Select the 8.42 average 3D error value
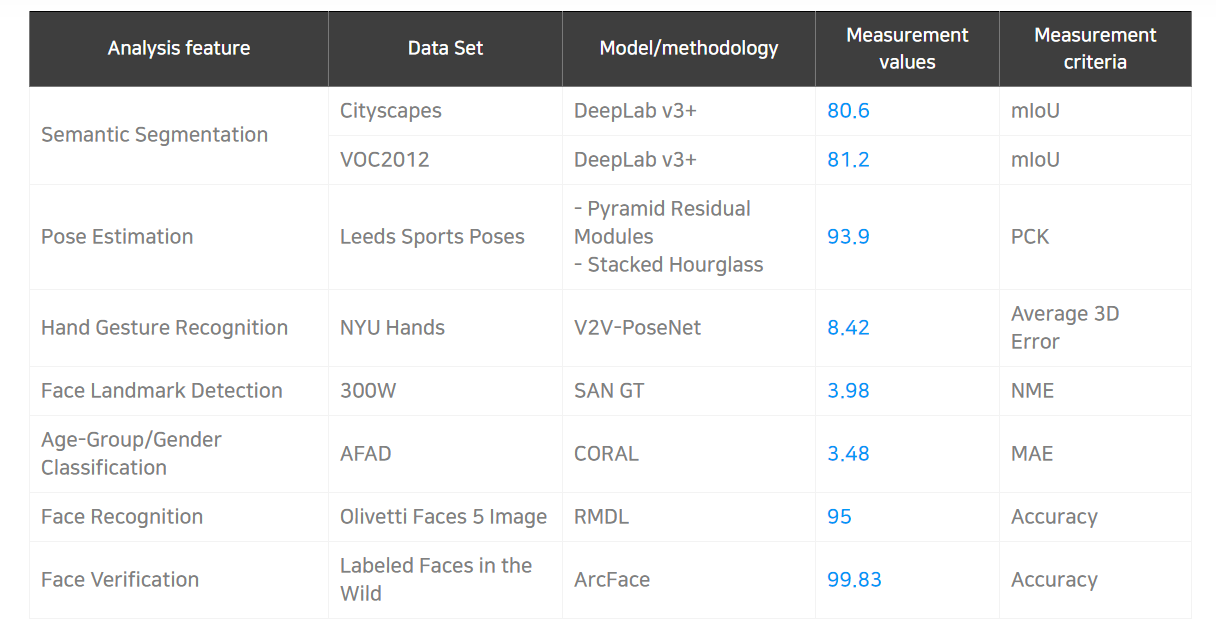Screen dimensions: 1216x633 tap(848, 328)
